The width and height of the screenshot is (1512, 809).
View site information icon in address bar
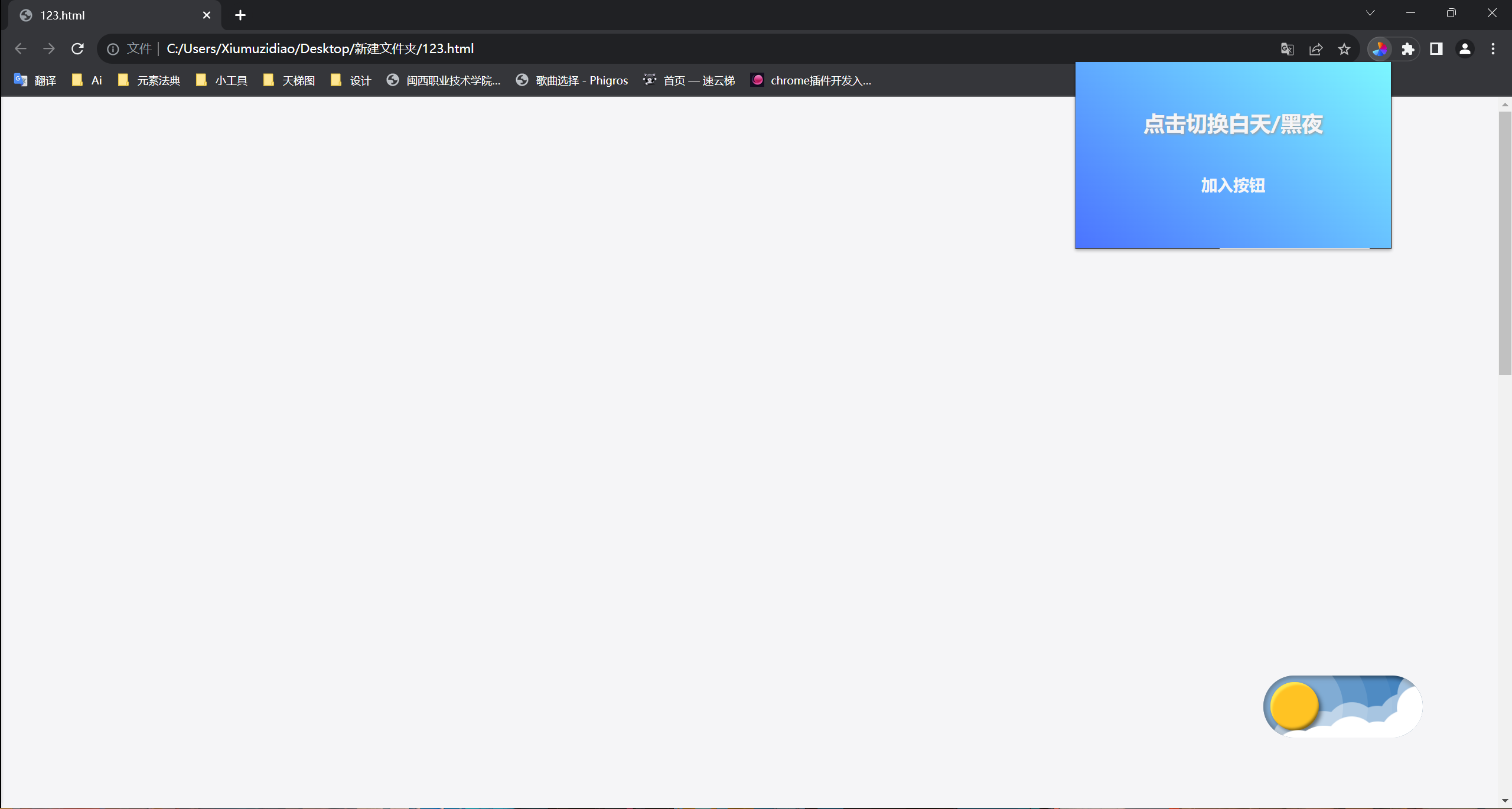(113, 49)
